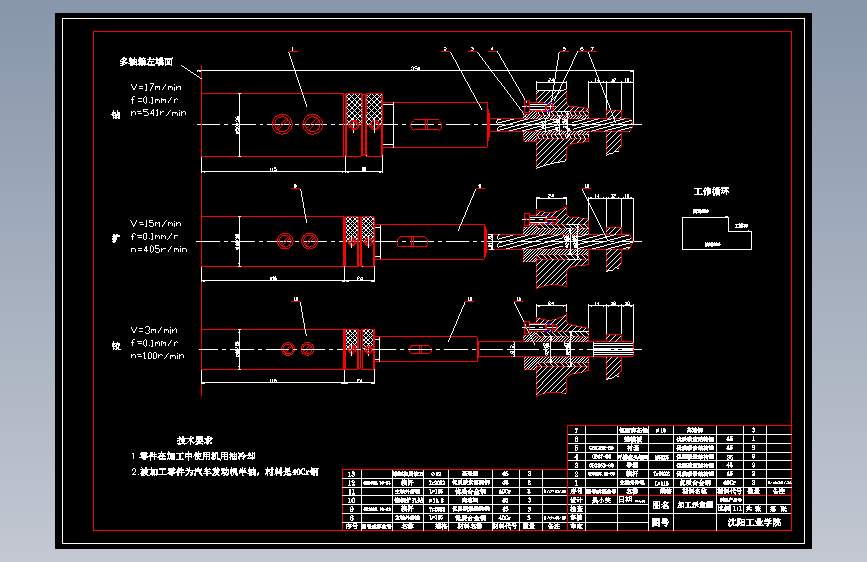This screenshot has height=562, width=867.
Task: Select the 'n=541r/min' spindle speed text
Action: (159, 113)
